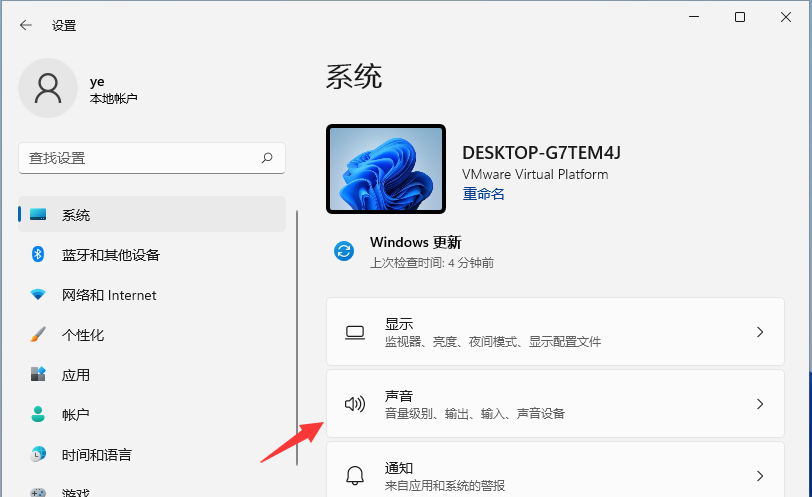Click the ye user profile avatar
This screenshot has height=497, width=812.
[x=47, y=87]
